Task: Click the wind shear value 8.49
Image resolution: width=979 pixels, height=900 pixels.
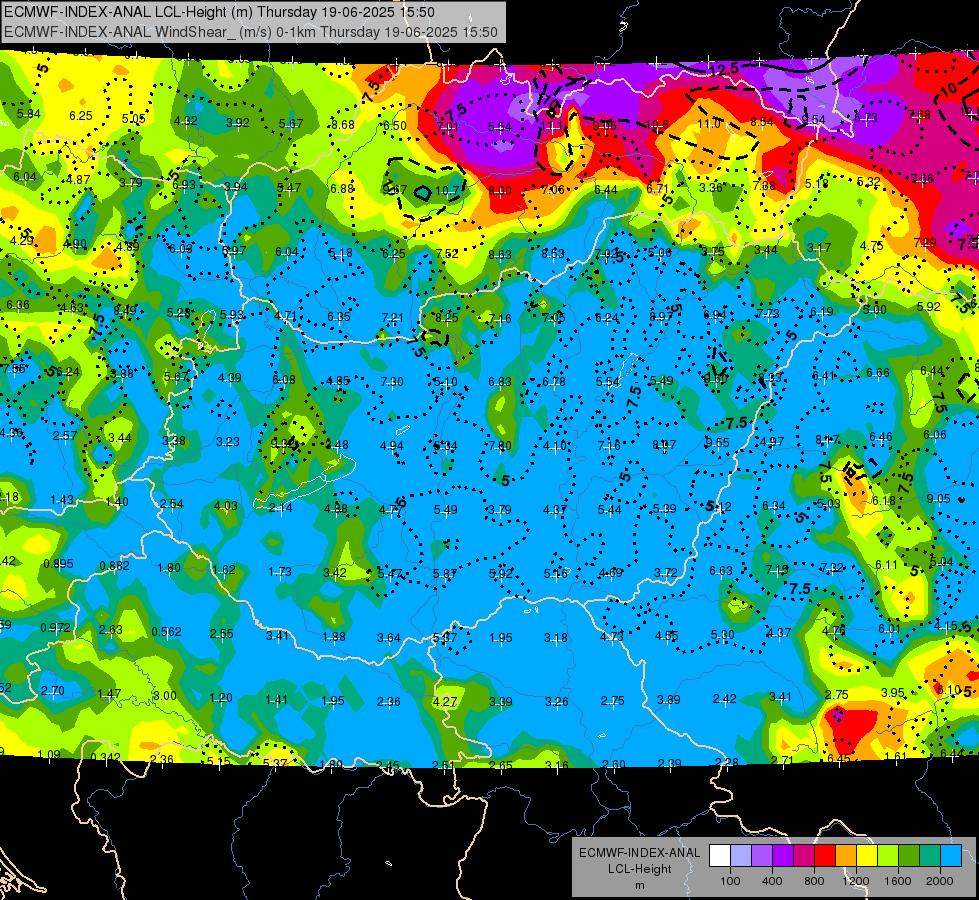Action: pyautogui.click(x=124, y=310)
